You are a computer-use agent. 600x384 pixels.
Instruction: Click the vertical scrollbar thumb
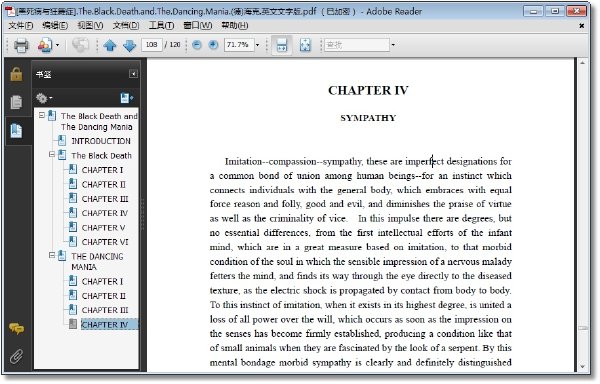582,329
